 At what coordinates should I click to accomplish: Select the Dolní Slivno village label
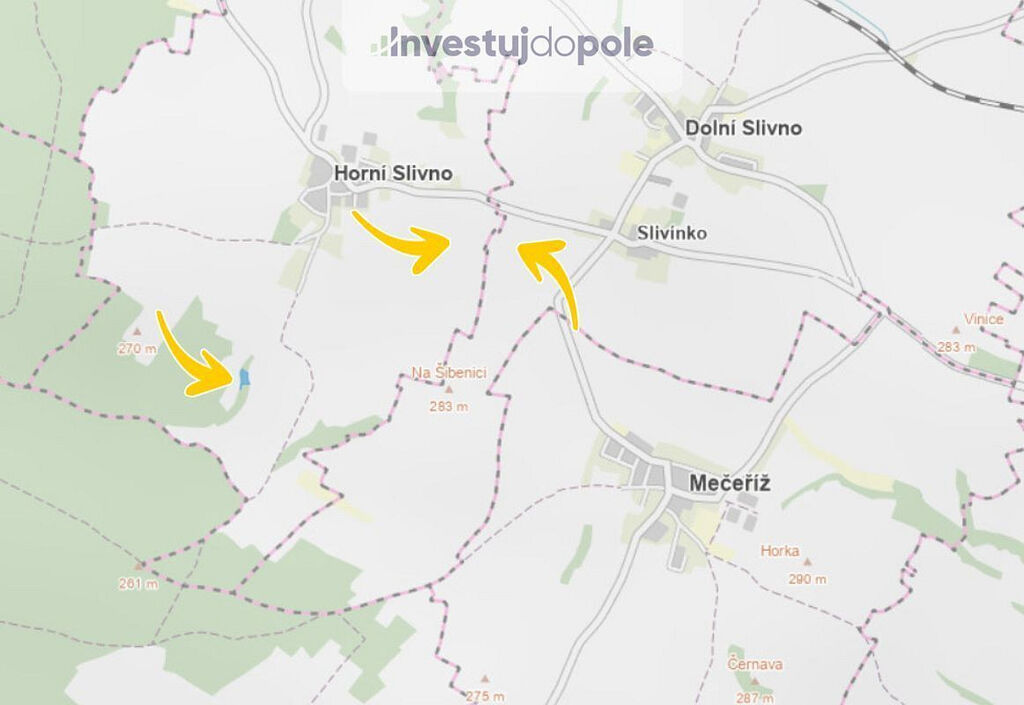point(743,128)
